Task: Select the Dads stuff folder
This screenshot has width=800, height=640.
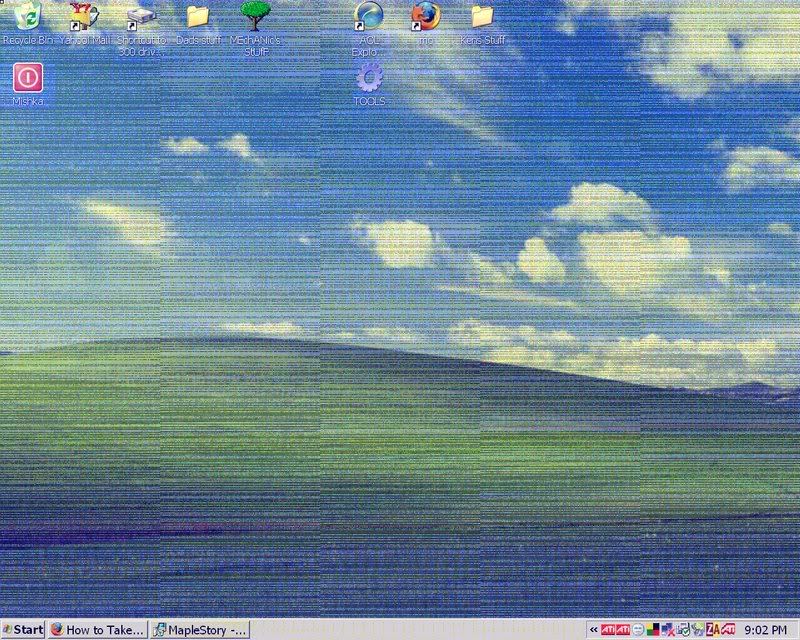Action: coord(198,23)
